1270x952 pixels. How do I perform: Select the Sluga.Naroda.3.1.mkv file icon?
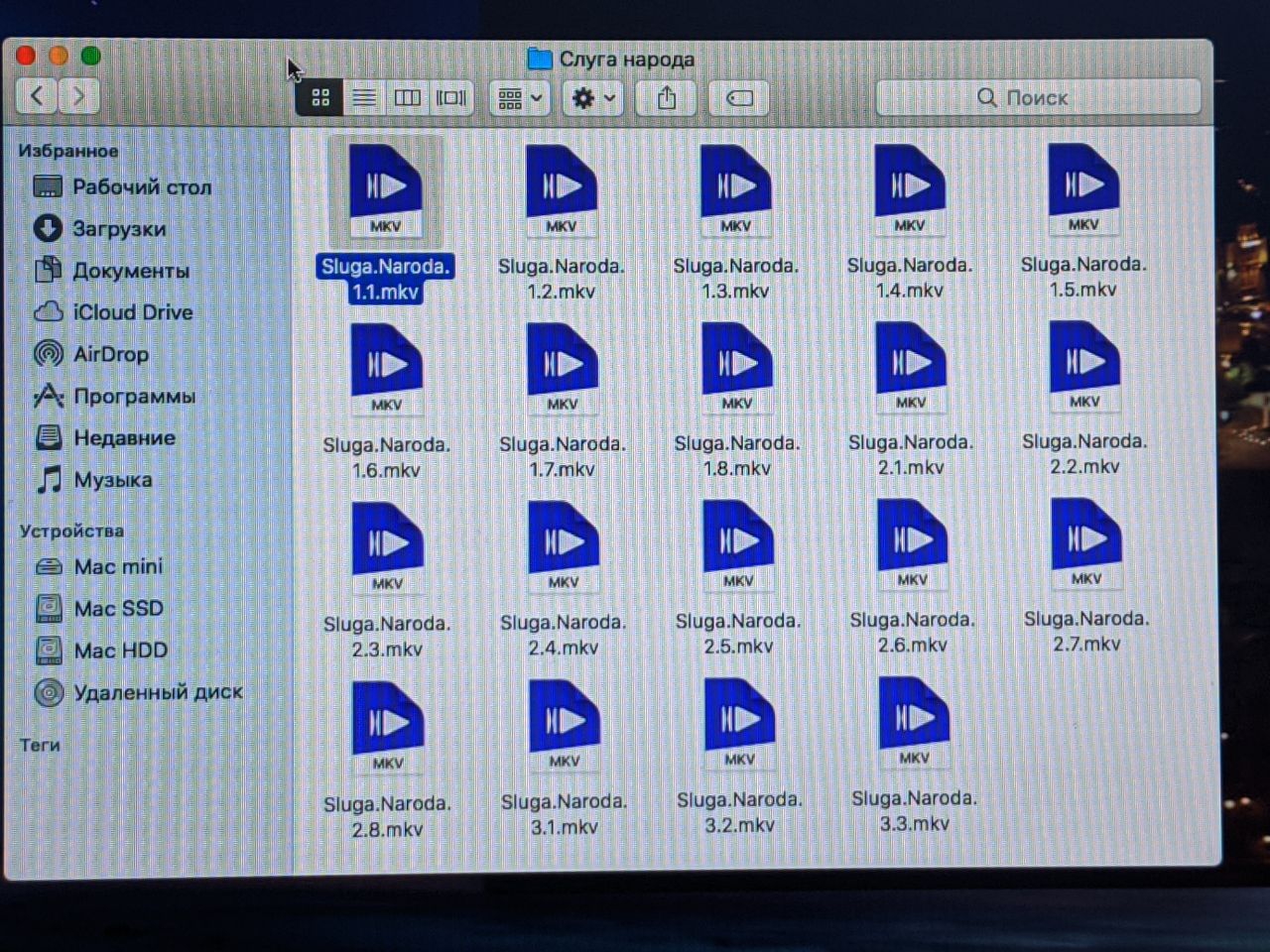tap(564, 727)
